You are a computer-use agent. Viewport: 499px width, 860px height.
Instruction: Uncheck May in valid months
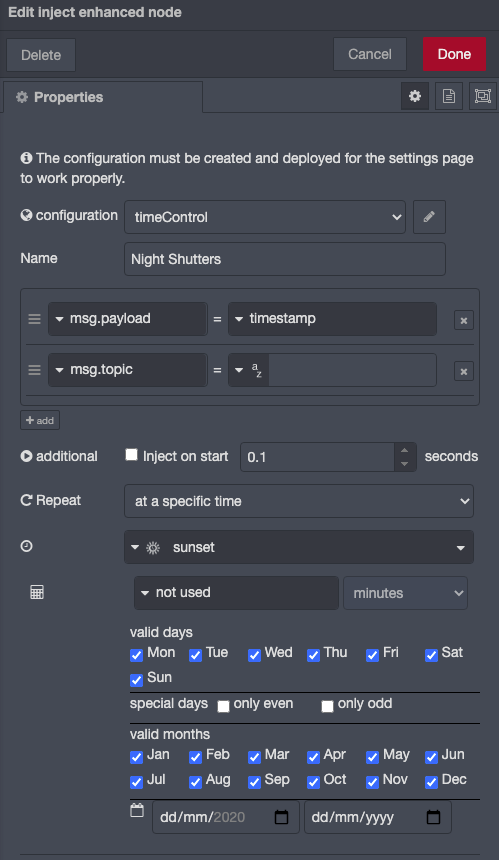[372, 757]
